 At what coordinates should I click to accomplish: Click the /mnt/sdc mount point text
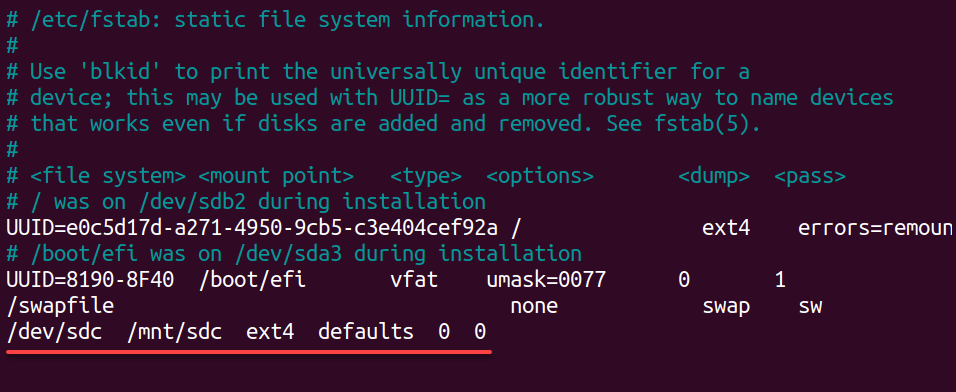174,332
